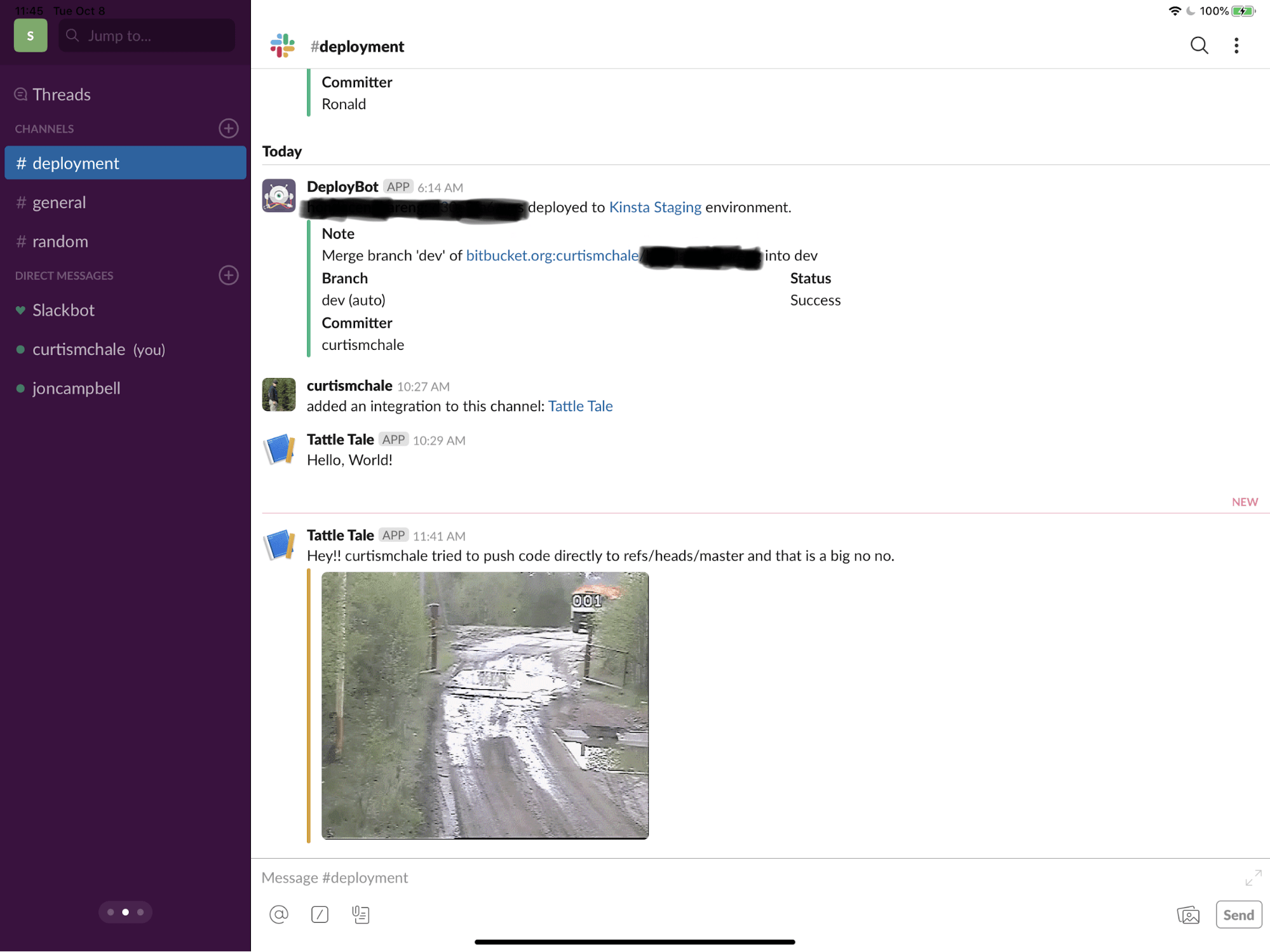The image size is (1270, 952).
Task: Follow the Kinsta Staging link
Action: pos(655,207)
